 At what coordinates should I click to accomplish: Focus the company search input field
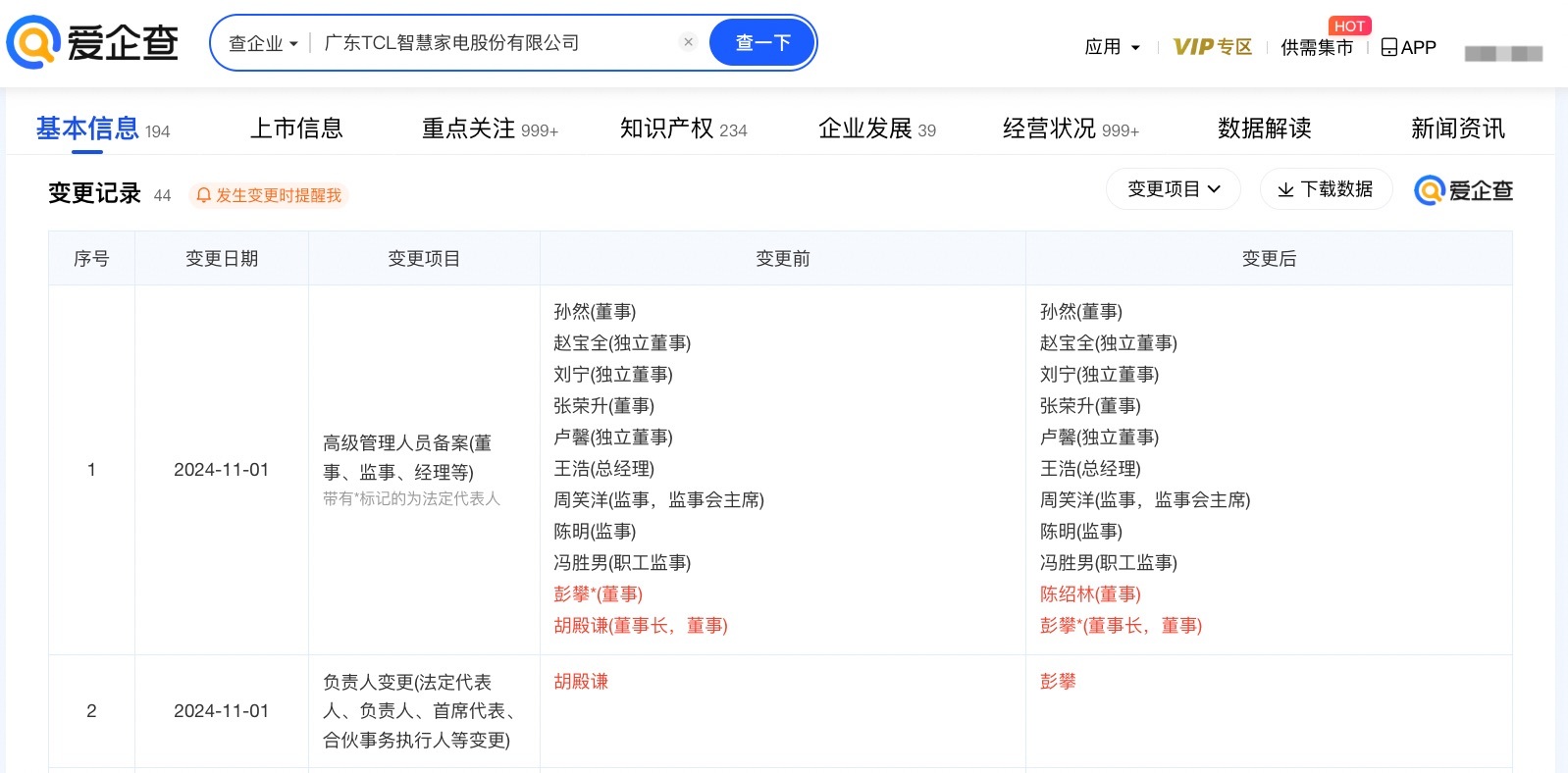point(496,43)
